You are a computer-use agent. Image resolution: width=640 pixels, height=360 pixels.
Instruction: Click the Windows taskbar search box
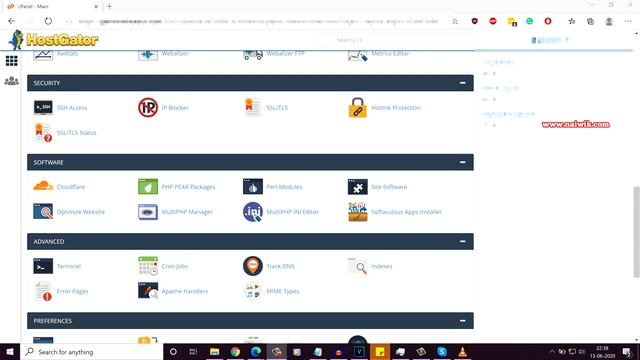pyautogui.click(x=91, y=351)
